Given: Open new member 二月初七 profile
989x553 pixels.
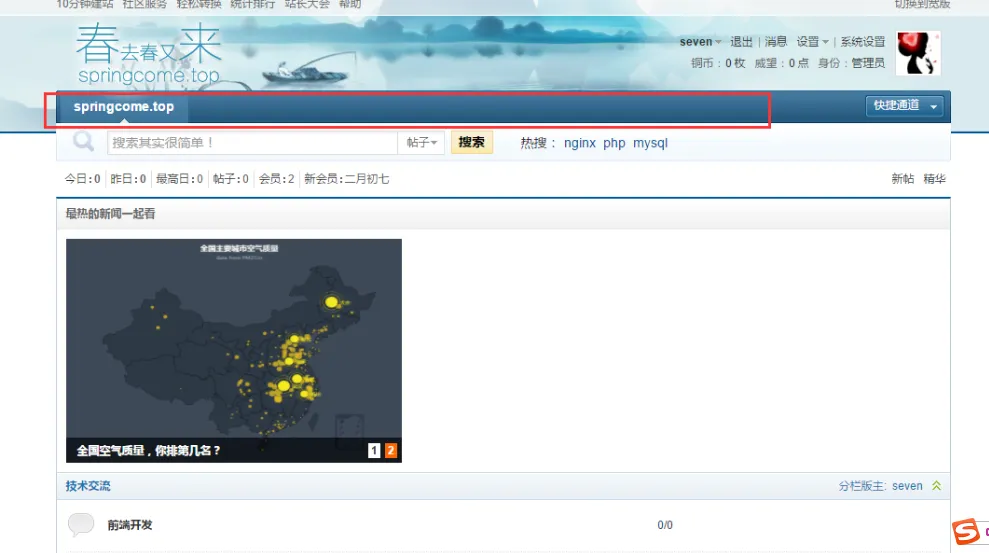Looking at the screenshot, I should 366,179.
